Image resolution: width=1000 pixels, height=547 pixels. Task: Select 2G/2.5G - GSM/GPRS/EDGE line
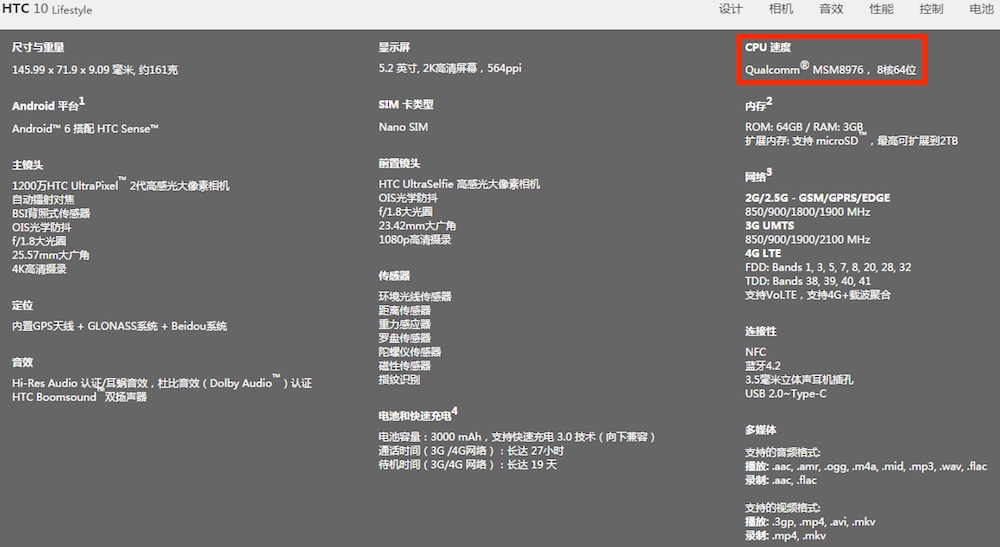pyautogui.click(x=818, y=198)
